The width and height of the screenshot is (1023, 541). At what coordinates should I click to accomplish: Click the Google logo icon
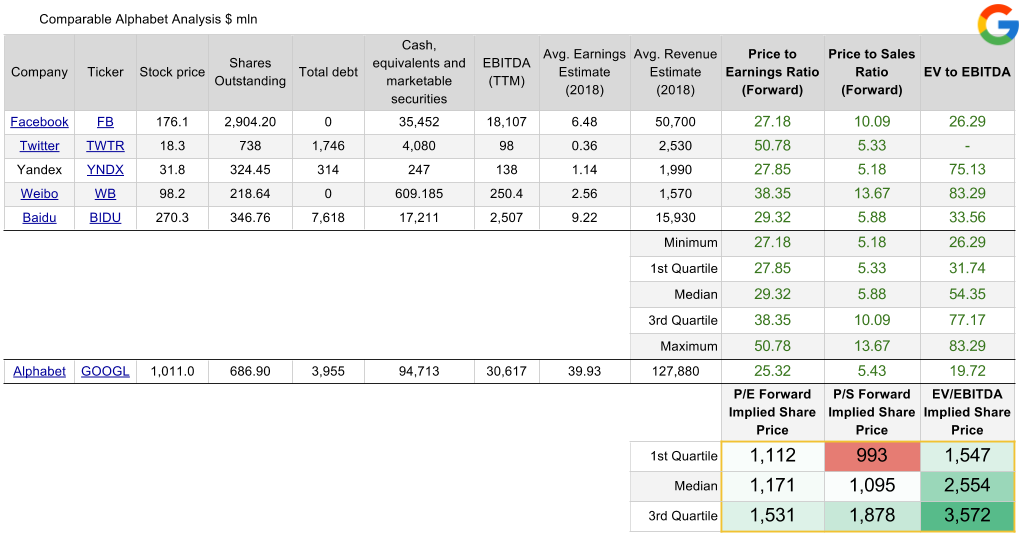click(997, 24)
